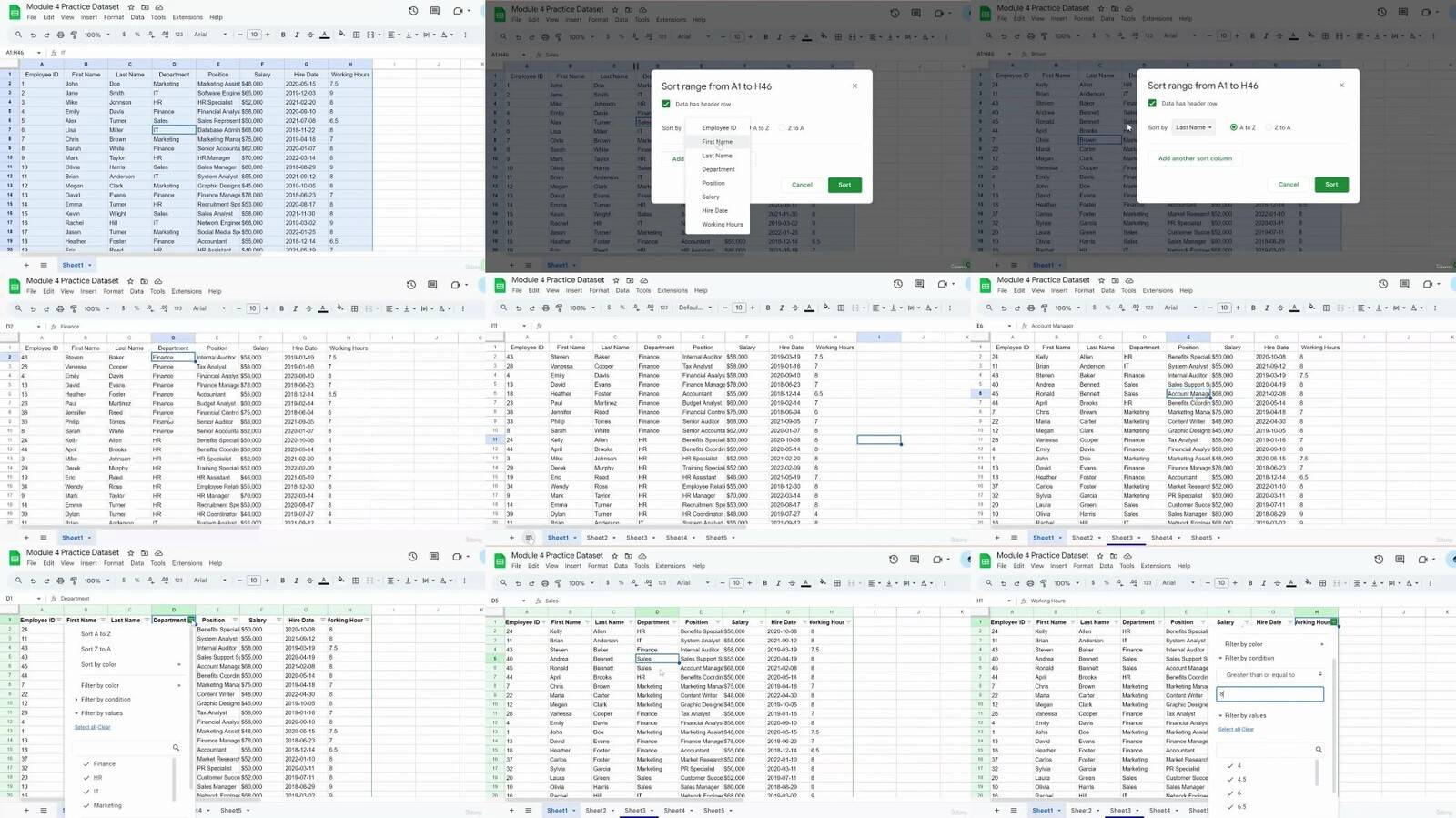Viewport: 1456px width, 818px height.
Task: Choose First Name in the open Sort by list
Action: coord(717,142)
